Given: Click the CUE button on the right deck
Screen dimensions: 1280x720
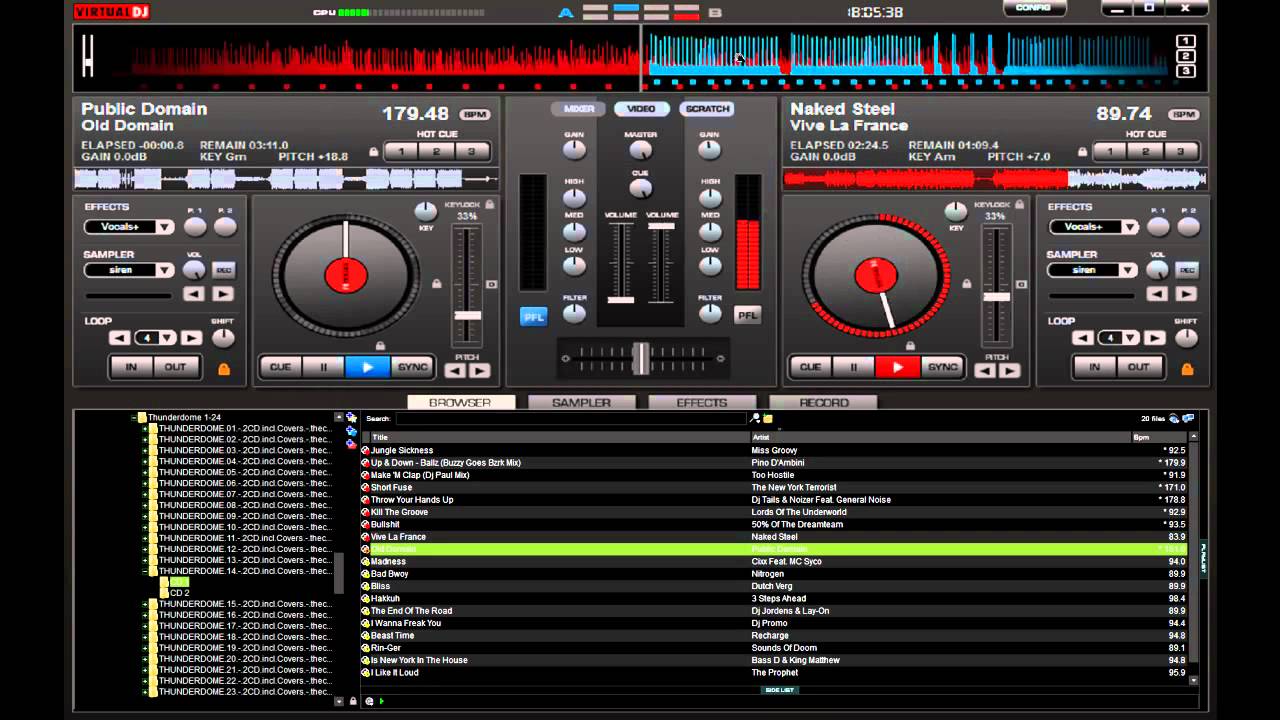Looking at the screenshot, I should pyautogui.click(x=811, y=367).
